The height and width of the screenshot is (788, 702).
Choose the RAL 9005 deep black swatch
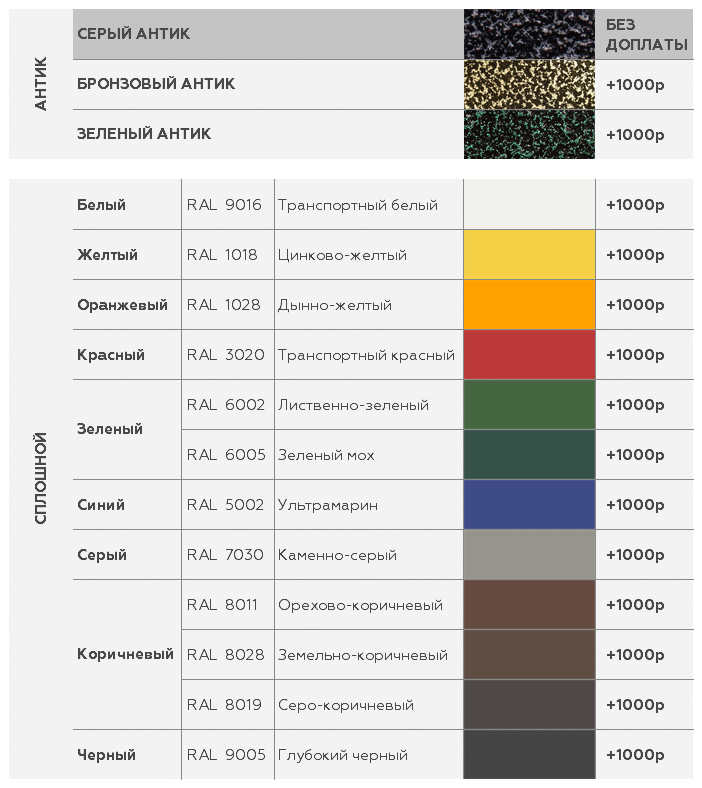[x=529, y=755]
